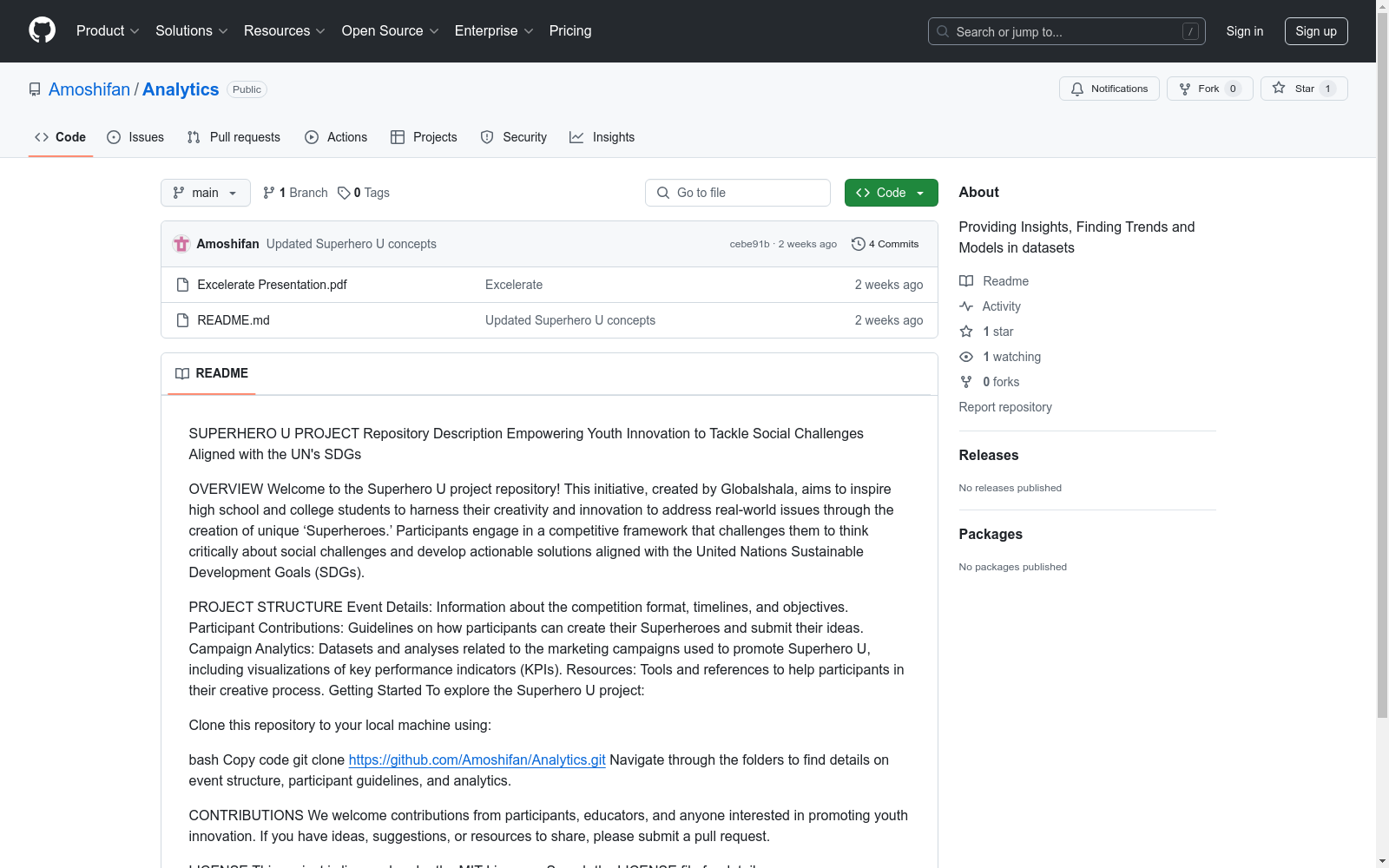Click the Go to file search field

point(738,193)
